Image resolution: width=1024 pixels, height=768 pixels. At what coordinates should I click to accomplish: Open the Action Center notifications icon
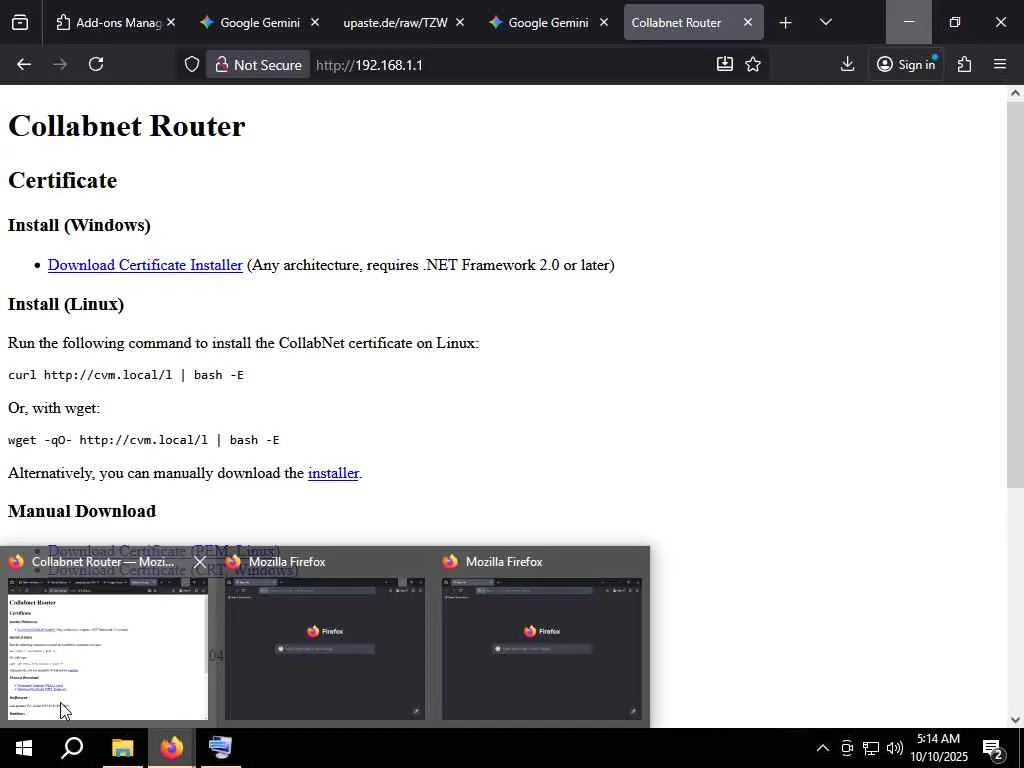coord(993,748)
